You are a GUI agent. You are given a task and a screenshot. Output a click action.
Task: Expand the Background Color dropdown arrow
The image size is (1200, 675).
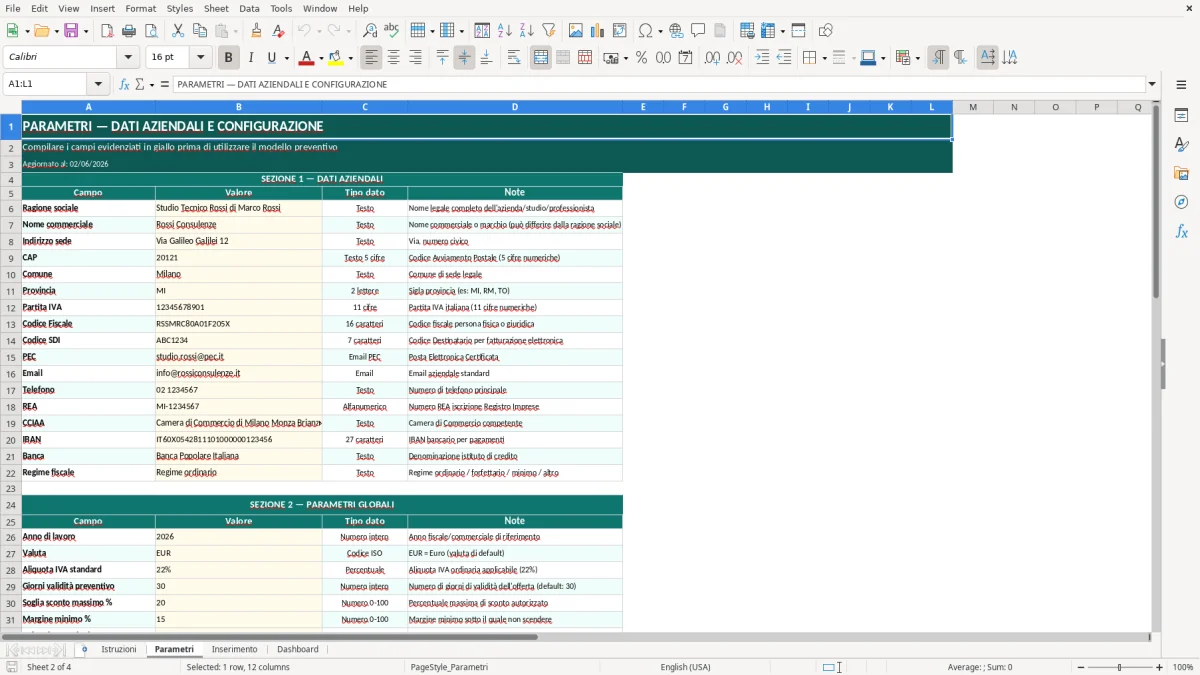[x=351, y=58]
